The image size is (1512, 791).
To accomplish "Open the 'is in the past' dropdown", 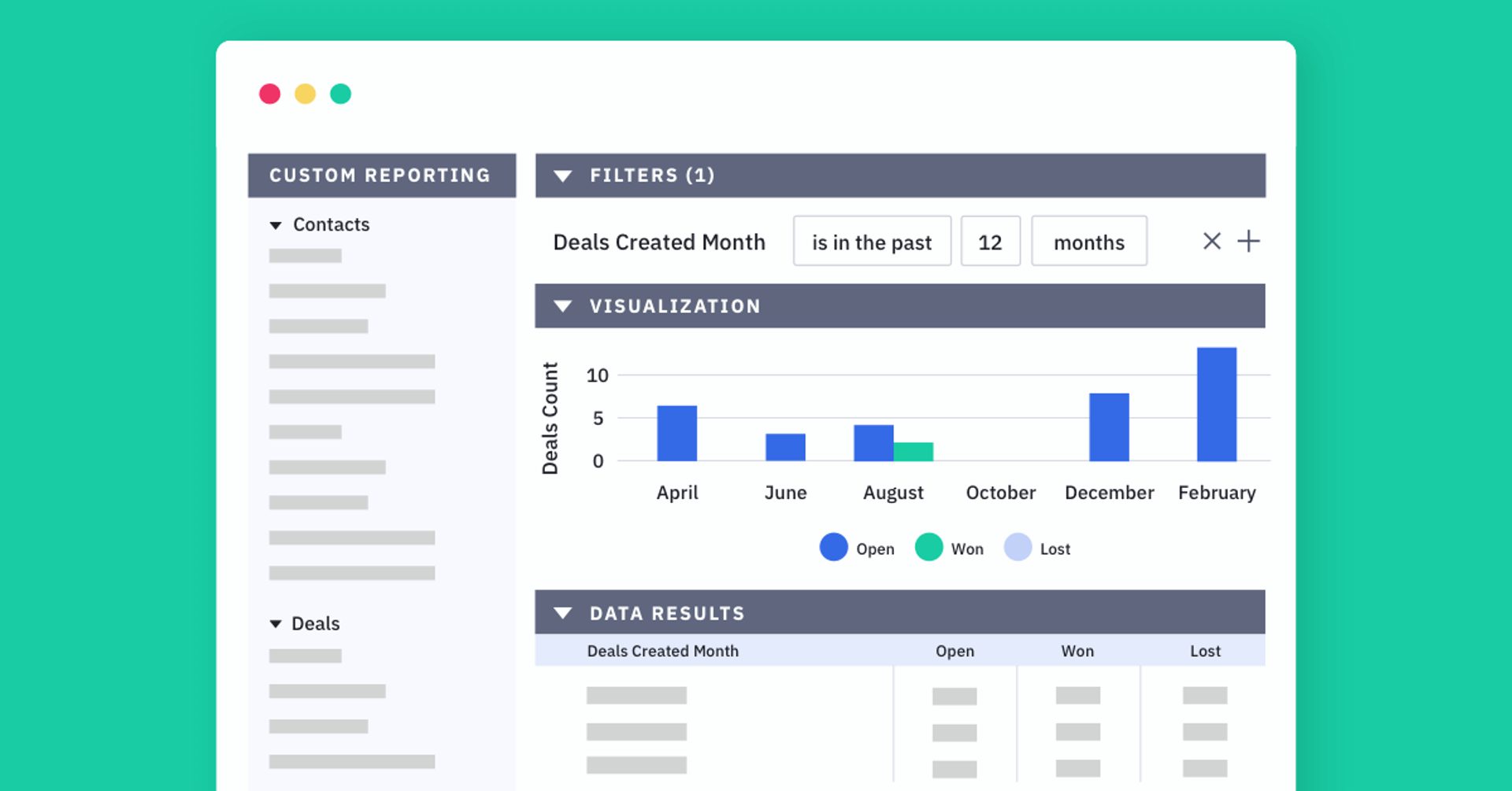I will pyautogui.click(x=872, y=242).
